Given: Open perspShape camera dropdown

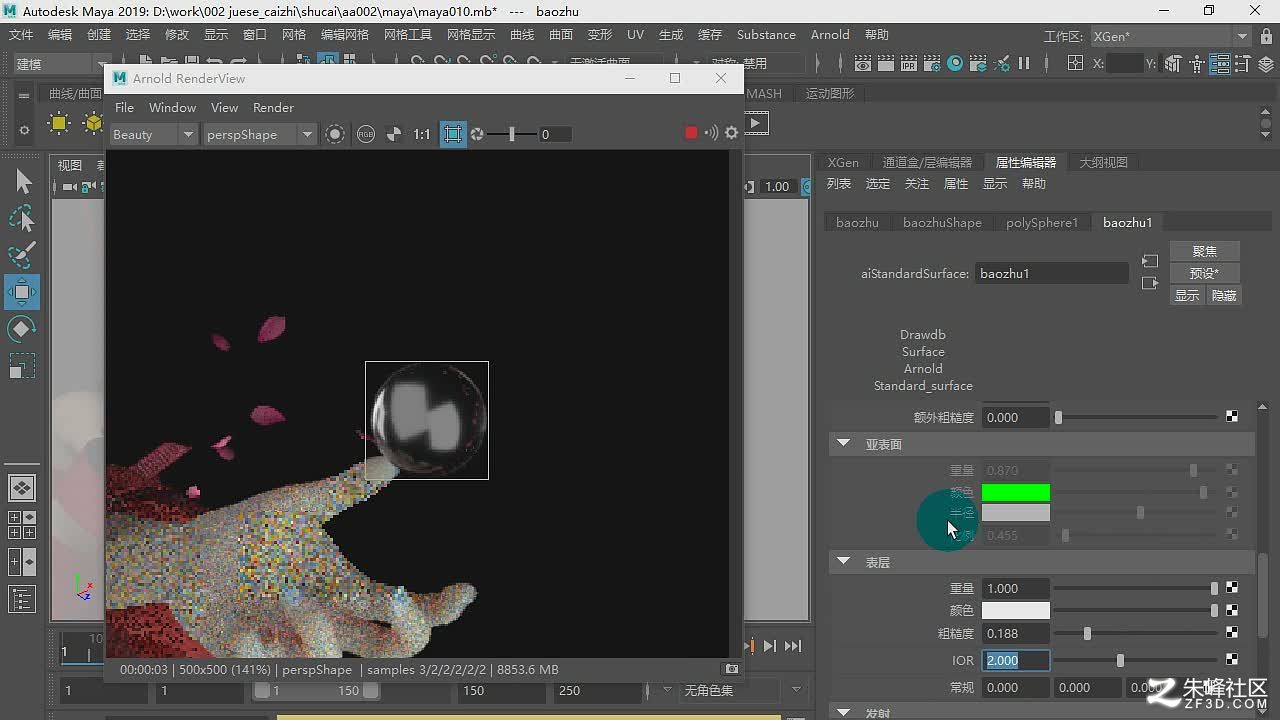Looking at the screenshot, I should click(259, 134).
